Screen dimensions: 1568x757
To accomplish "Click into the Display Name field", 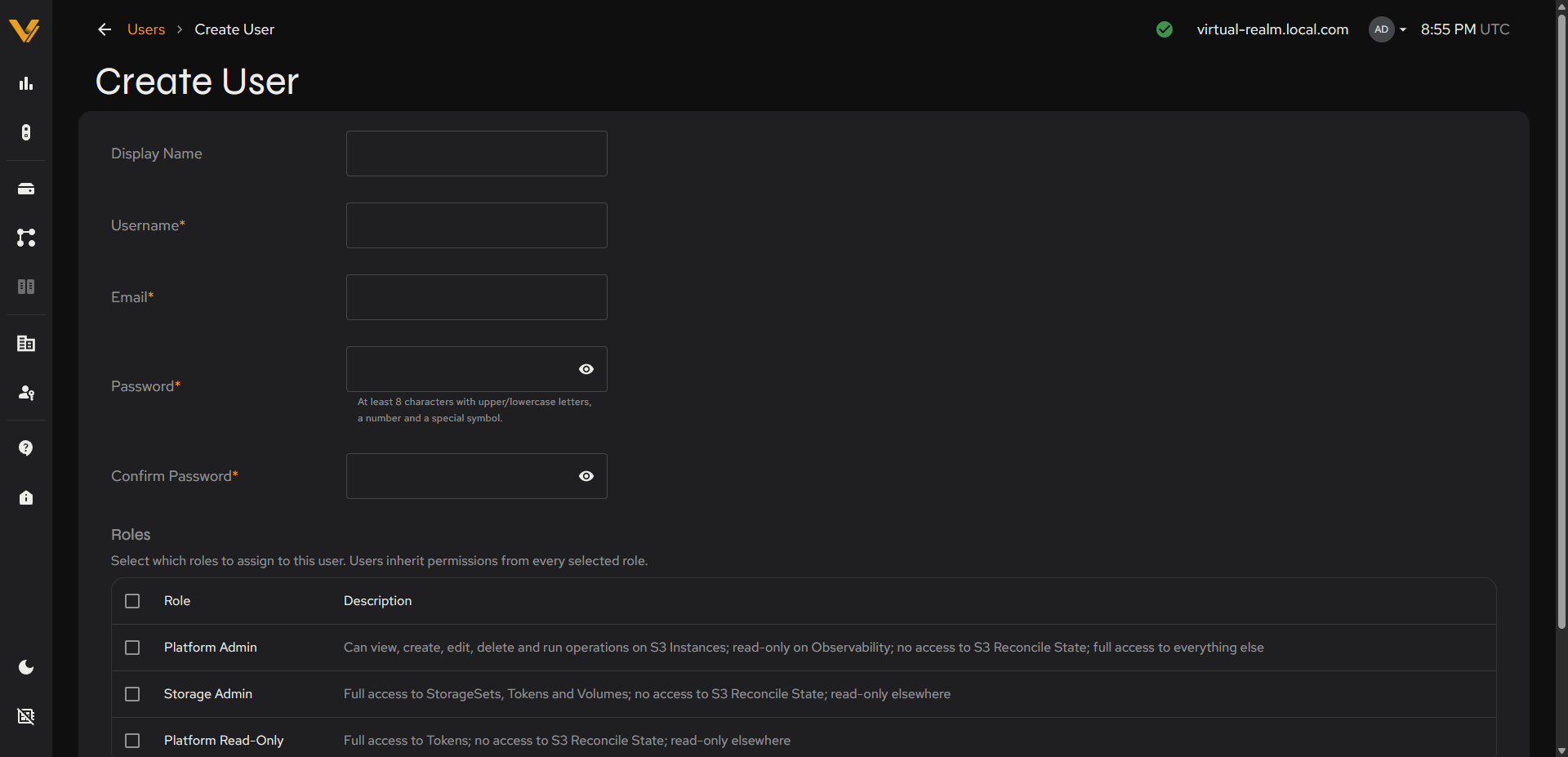I will tap(477, 154).
